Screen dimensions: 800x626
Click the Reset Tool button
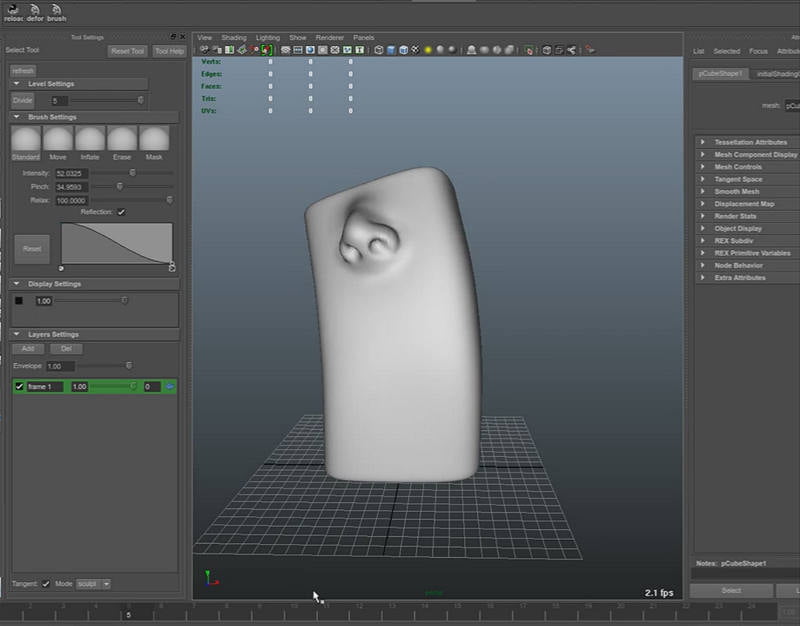point(127,51)
